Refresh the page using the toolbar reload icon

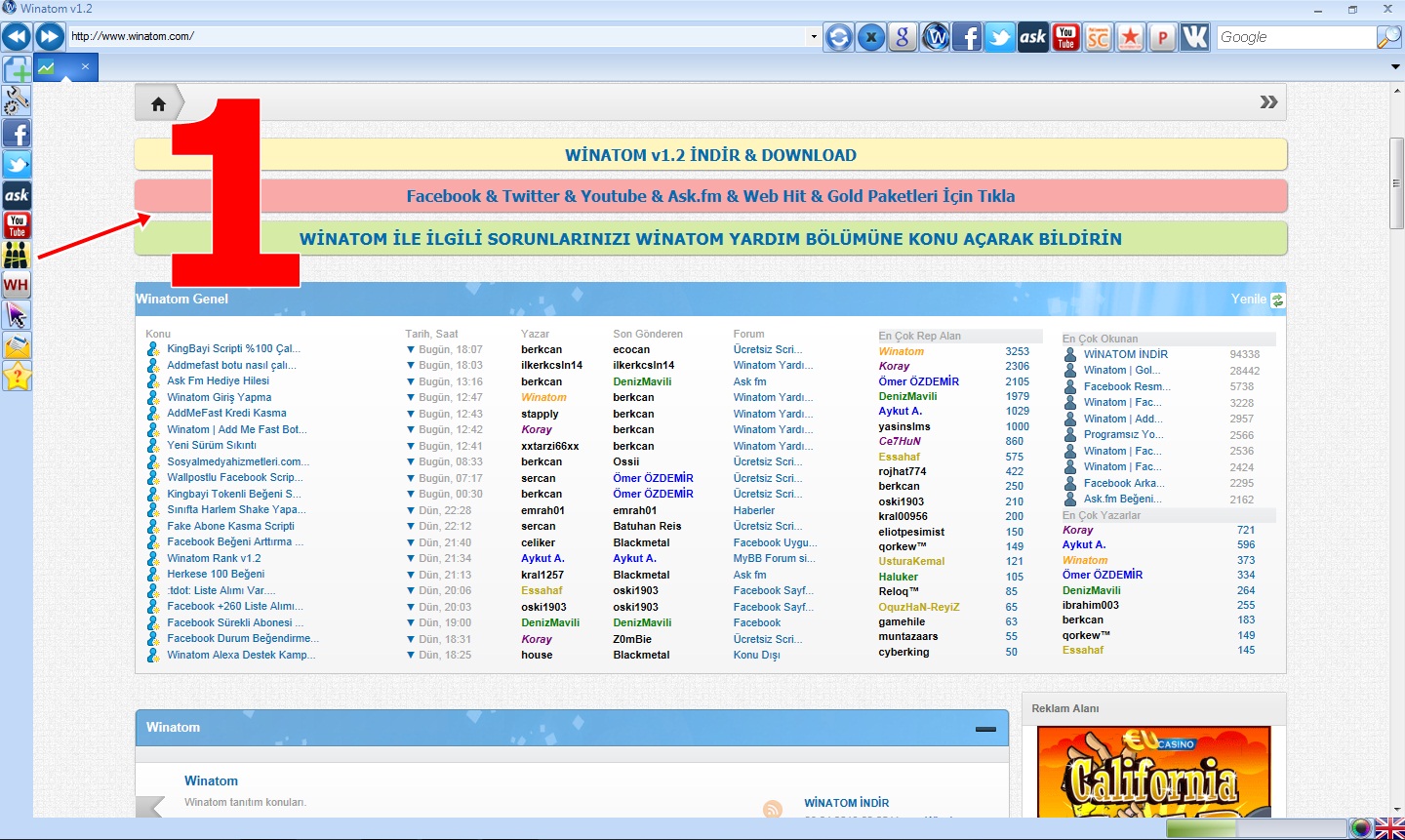click(838, 37)
